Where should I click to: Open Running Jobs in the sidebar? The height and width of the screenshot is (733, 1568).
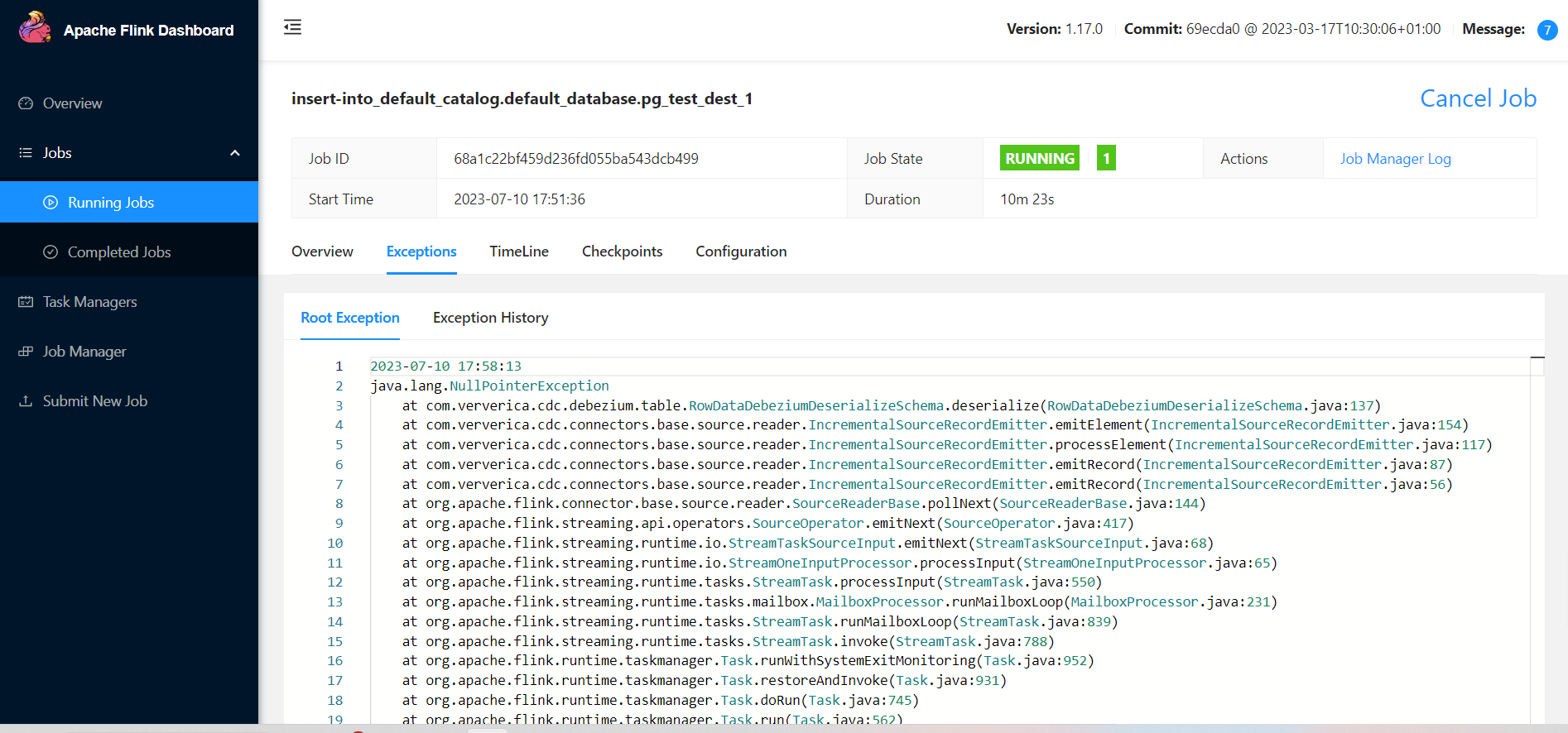[x=129, y=202]
